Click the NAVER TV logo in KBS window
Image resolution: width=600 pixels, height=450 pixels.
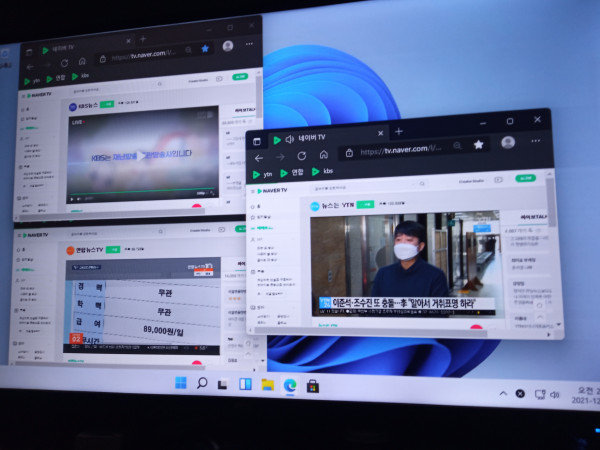pos(39,95)
